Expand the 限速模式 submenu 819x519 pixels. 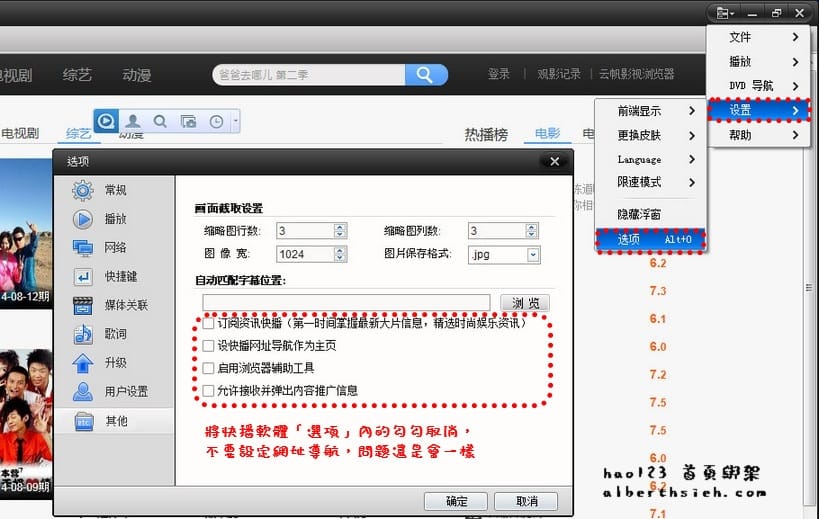tap(651, 182)
